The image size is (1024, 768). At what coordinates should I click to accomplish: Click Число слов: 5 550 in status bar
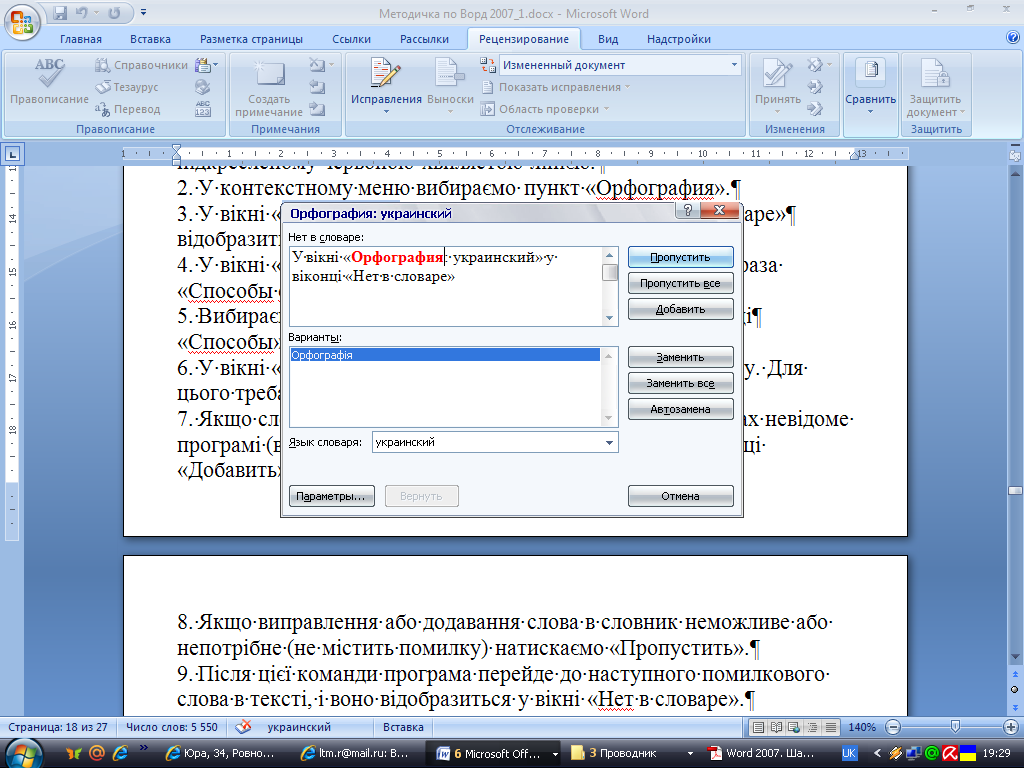pos(172,727)
